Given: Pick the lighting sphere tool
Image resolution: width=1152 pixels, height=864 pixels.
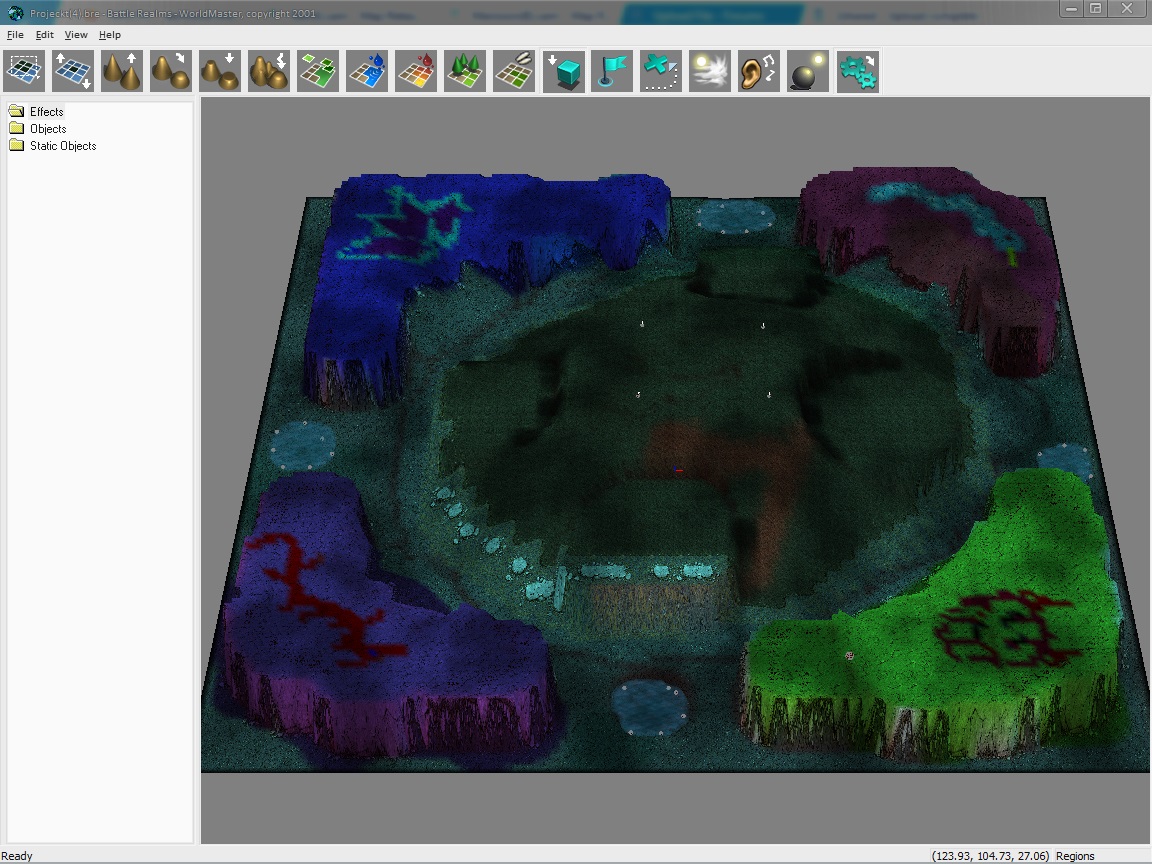Looking at the screenshot, I should [808, 71].
